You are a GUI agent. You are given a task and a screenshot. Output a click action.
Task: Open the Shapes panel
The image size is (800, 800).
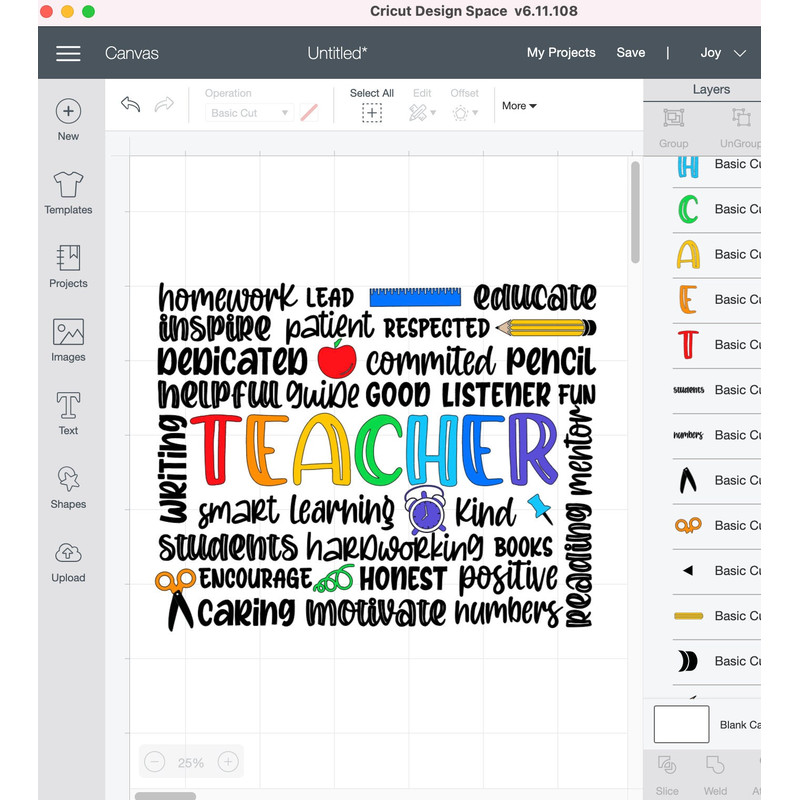[x=68, y=486]
